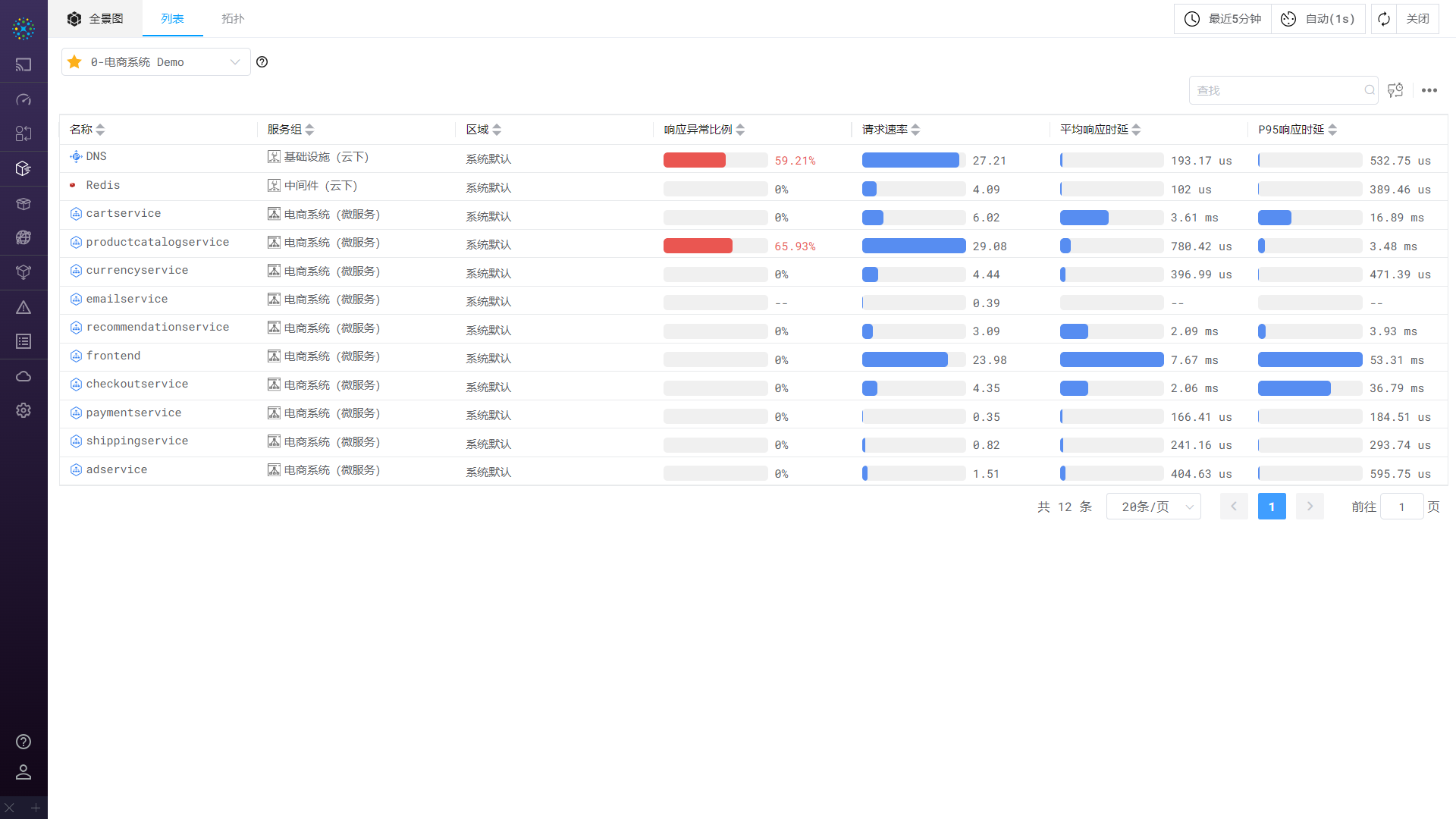Click the refresh icon in top bar
1456x819 pixels.
tap(1384, 19)
